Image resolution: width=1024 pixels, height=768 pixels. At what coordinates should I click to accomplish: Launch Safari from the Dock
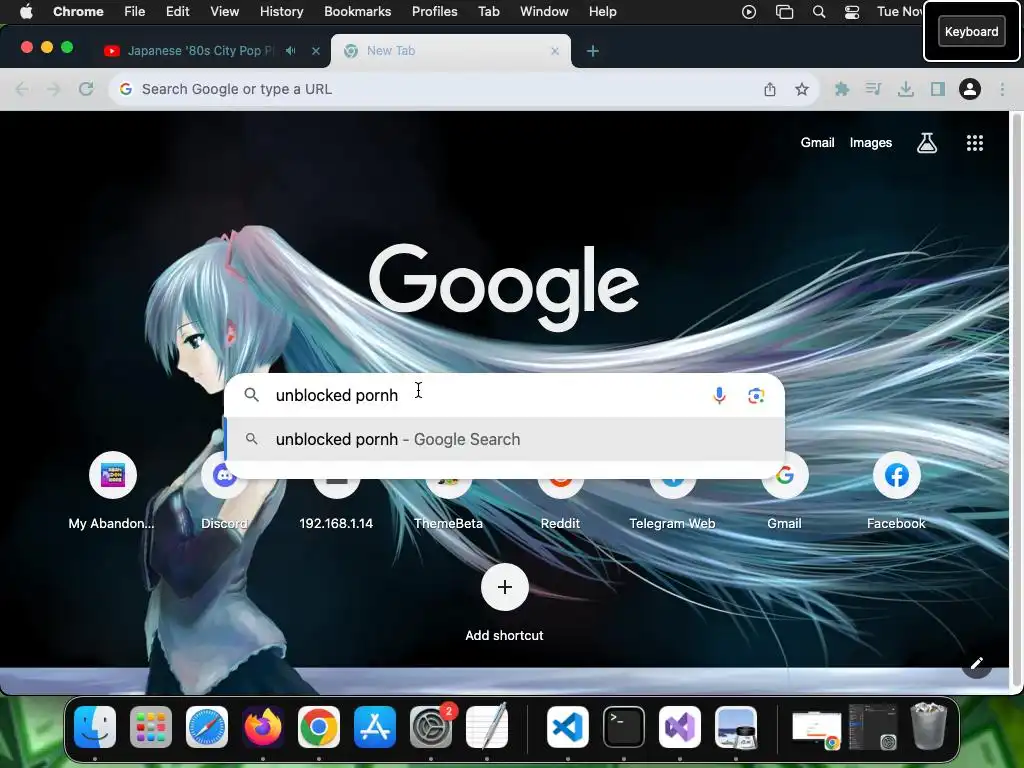pos(206,727)
